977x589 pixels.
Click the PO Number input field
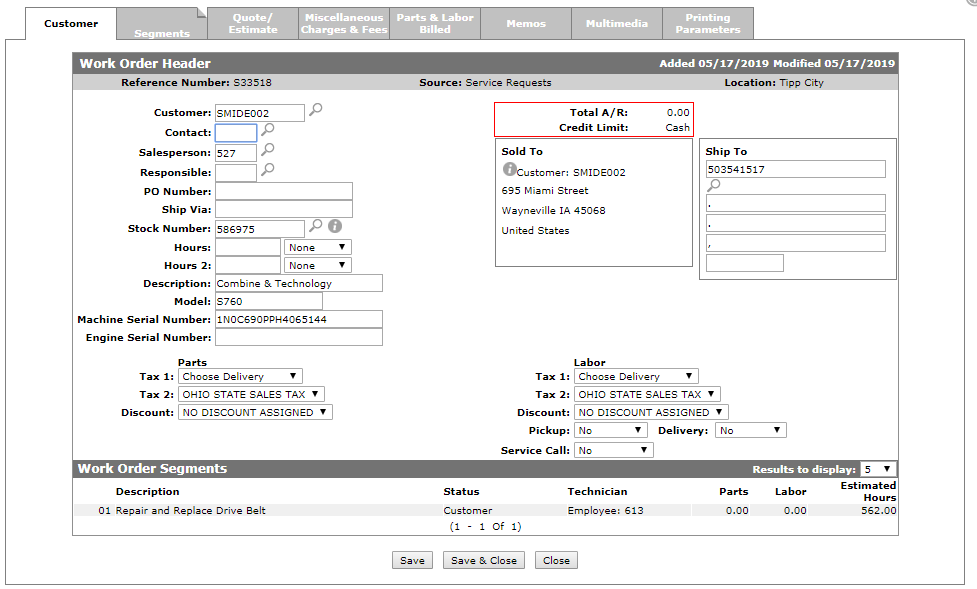(284, 191)
